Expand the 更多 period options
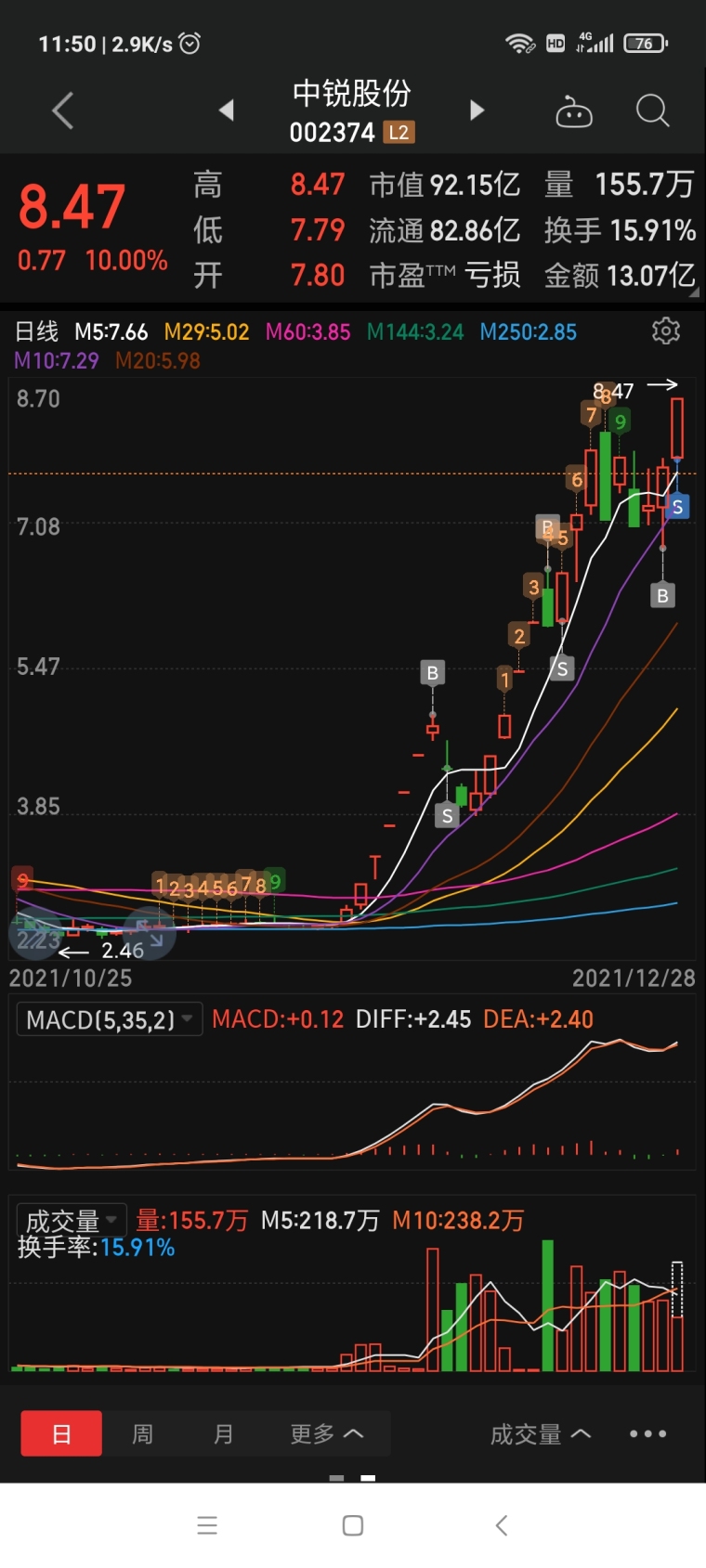Viewport: 706px width, 1568px height. [326, 1433]
